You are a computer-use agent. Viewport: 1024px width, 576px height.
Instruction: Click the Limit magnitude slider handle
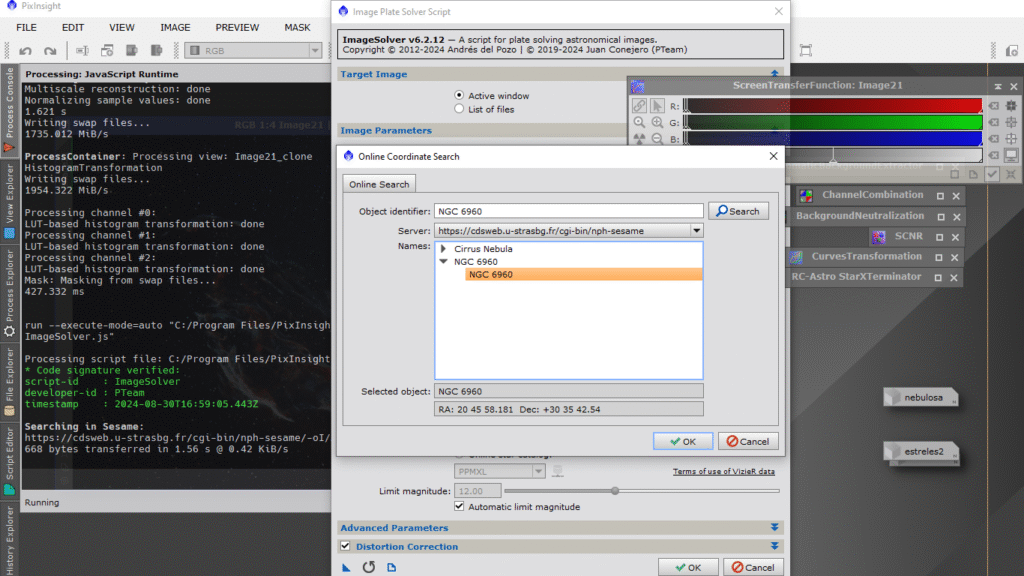[x=615, y=490]
